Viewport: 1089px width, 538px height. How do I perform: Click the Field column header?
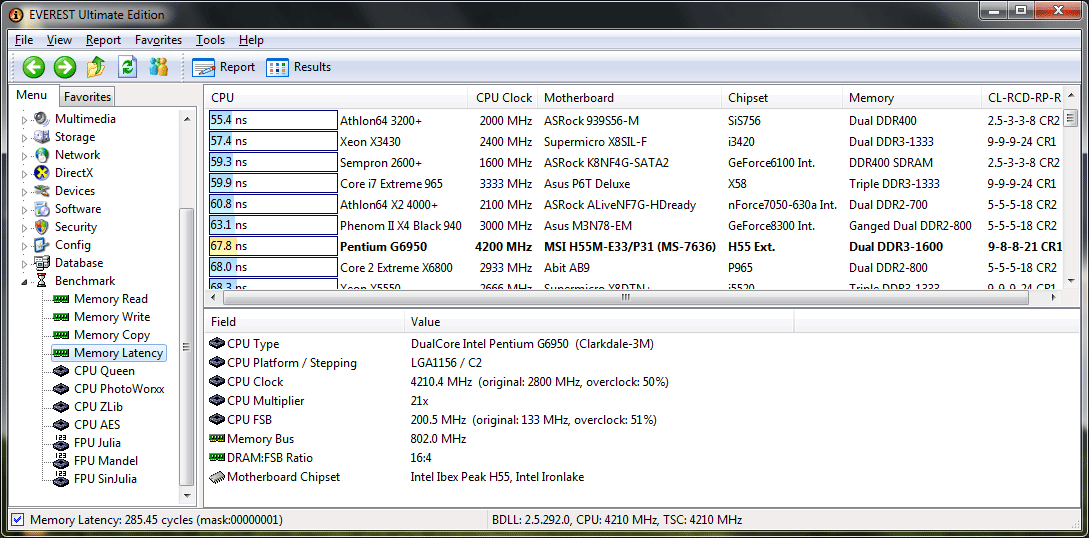[304, 322]
